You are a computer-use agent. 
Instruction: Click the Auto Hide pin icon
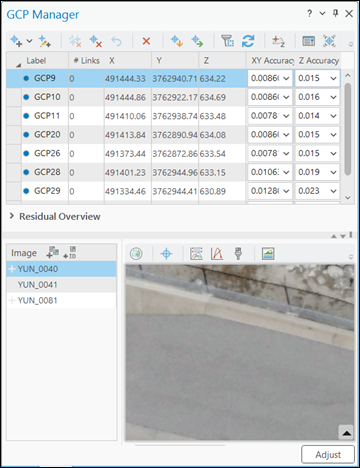(x=336, y=13)
